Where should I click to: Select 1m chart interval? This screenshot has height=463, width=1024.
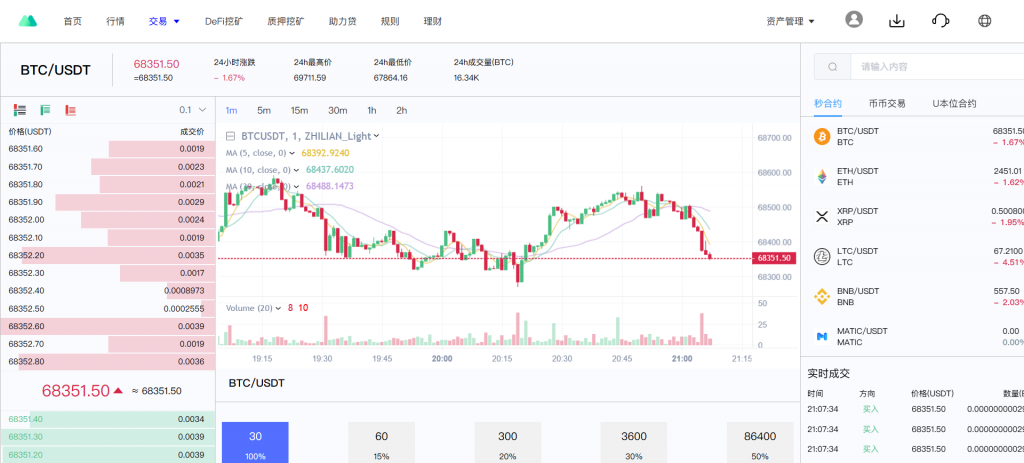coord(231,110)
